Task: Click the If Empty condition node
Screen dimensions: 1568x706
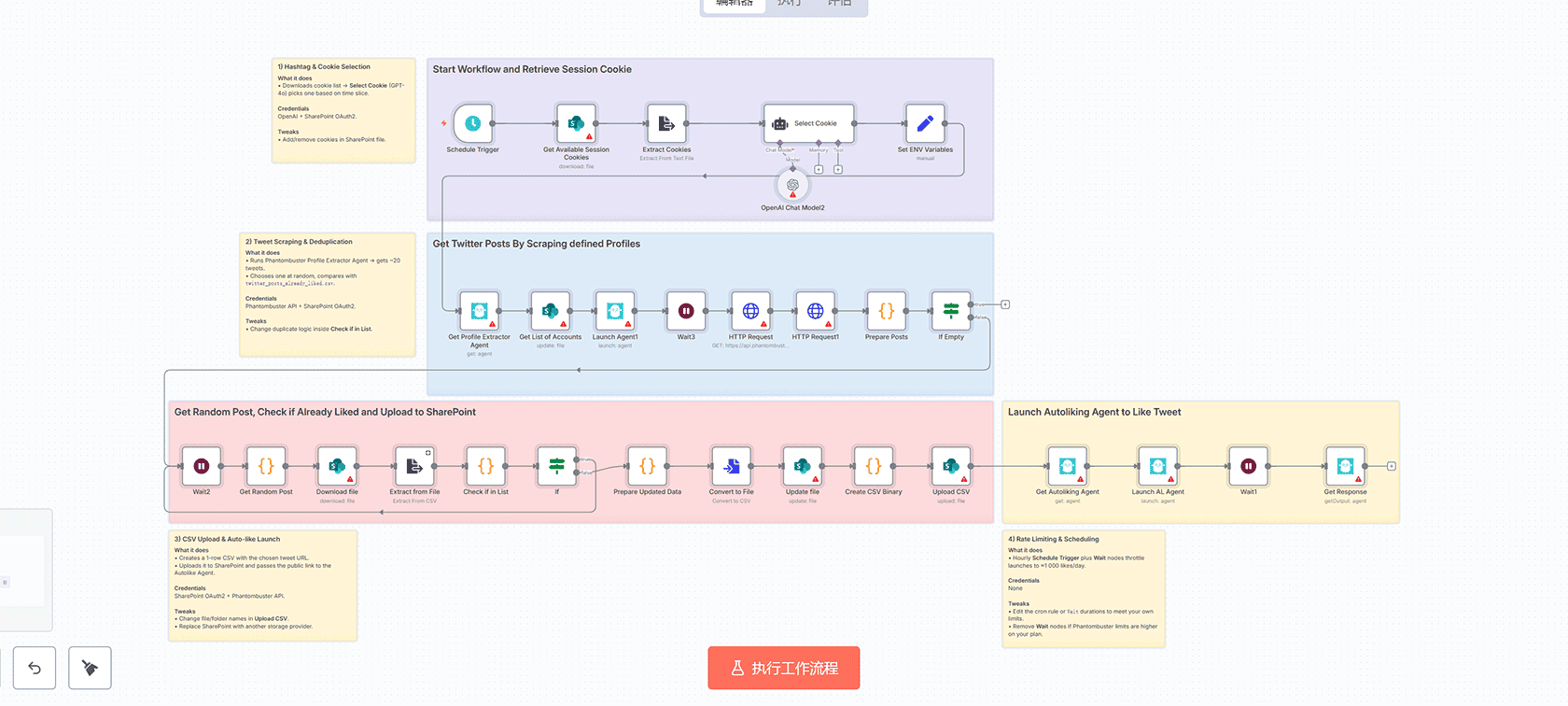Action: click(x=951, y=311)
